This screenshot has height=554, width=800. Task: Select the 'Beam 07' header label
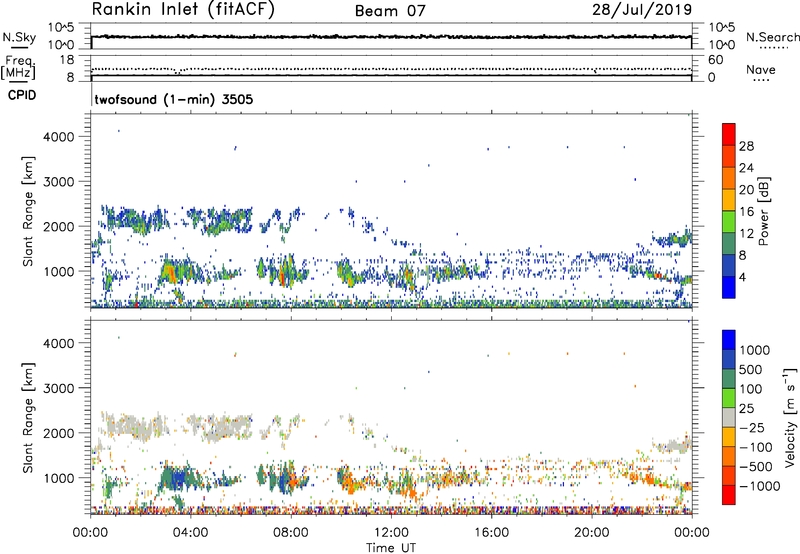coord(390,11)
